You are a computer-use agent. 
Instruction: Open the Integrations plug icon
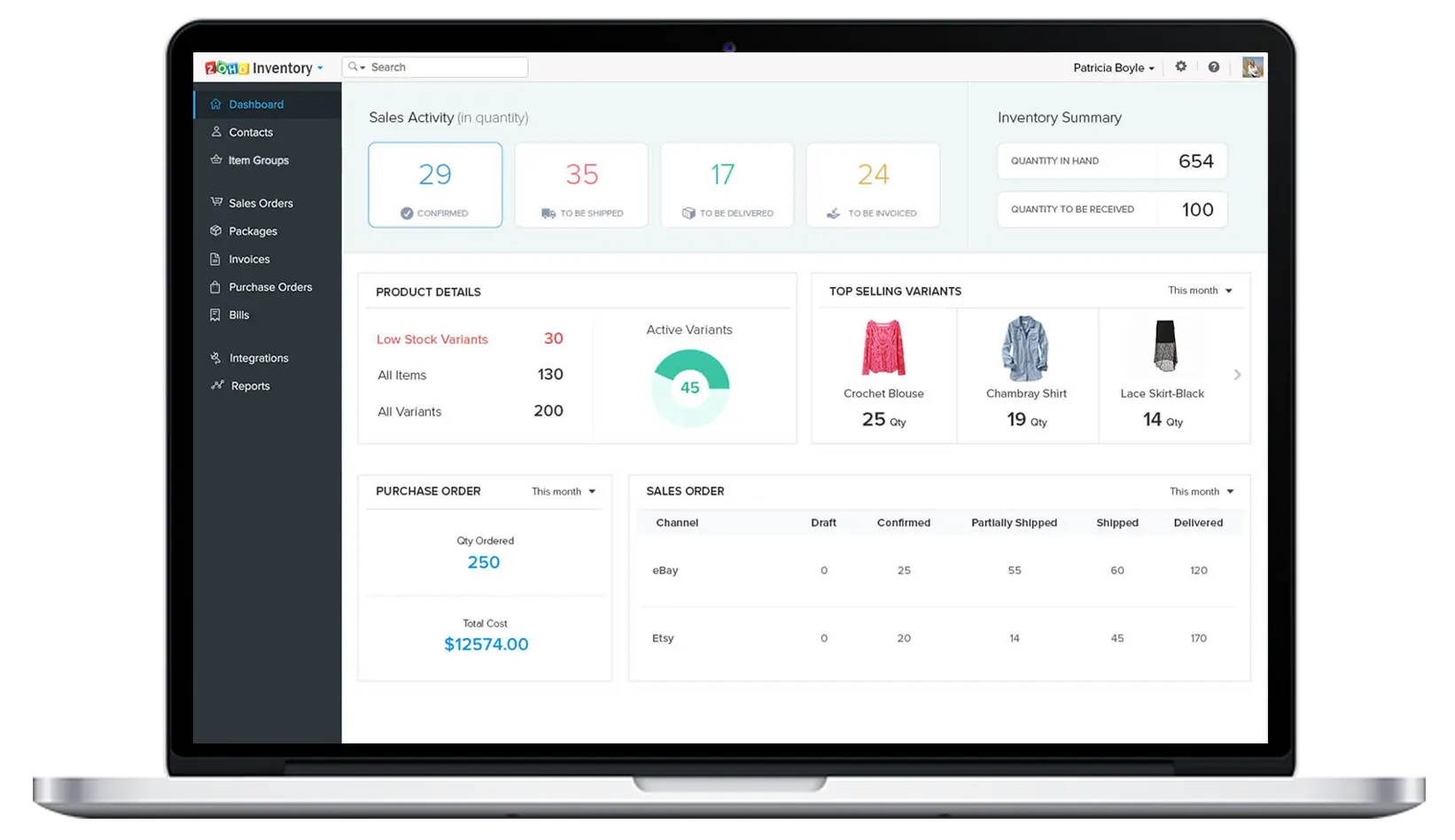click(x=216, y=357)
